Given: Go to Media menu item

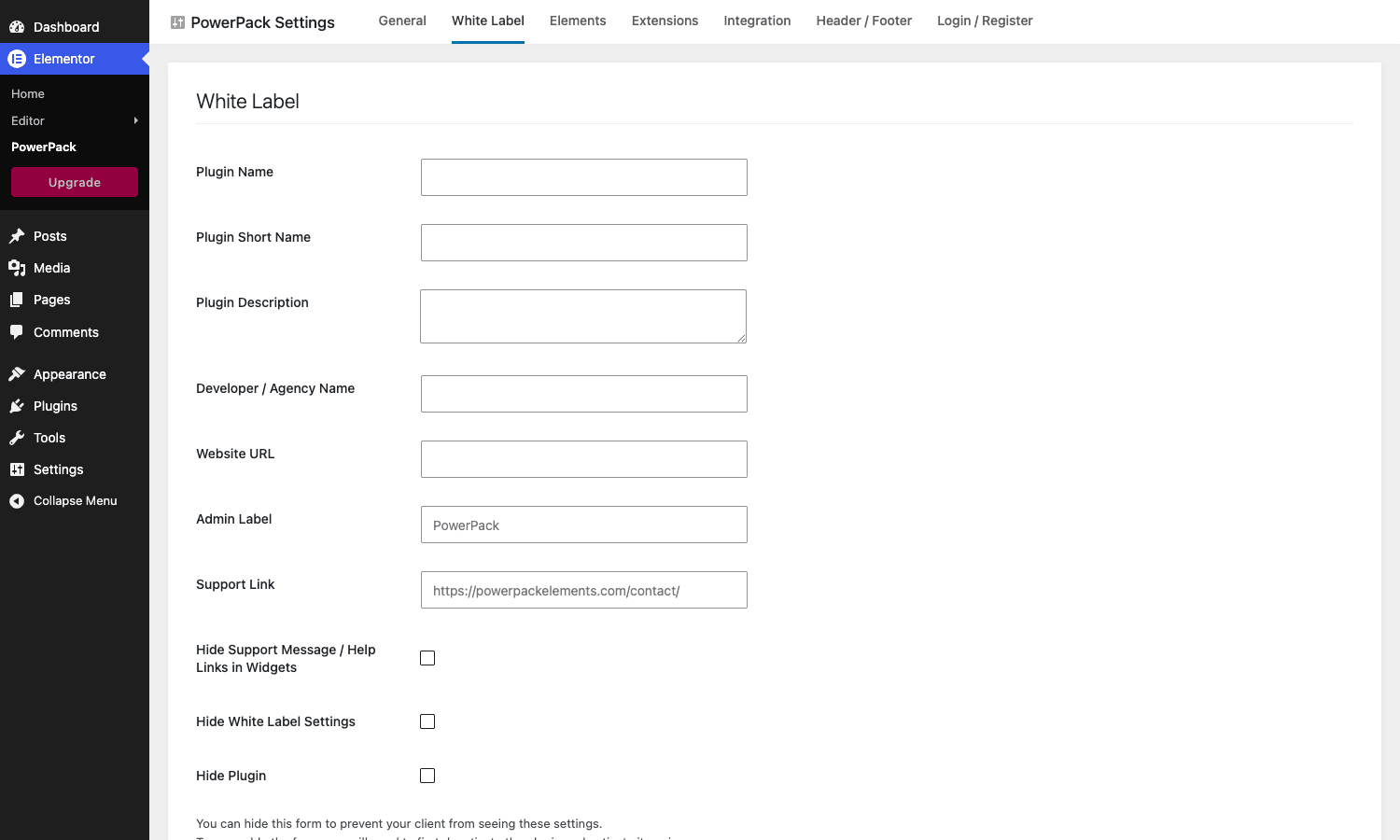Looking at the screenshot, I should click(x=75, y=268).
